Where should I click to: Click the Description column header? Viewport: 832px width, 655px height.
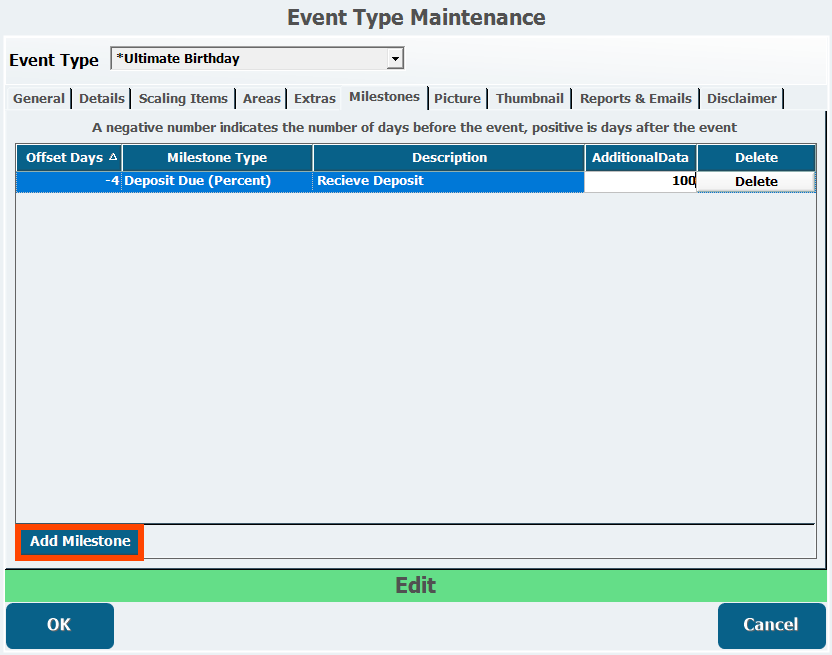click(x=449, y=158)
